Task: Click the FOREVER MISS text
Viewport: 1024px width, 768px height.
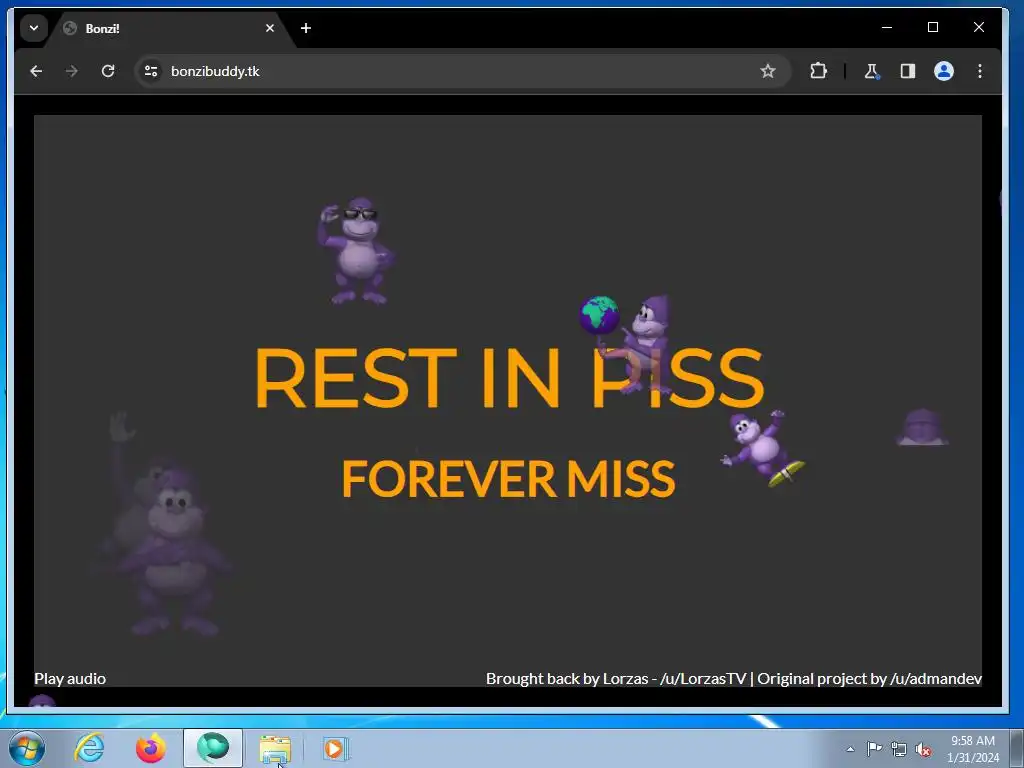Action: pos(508,479)
